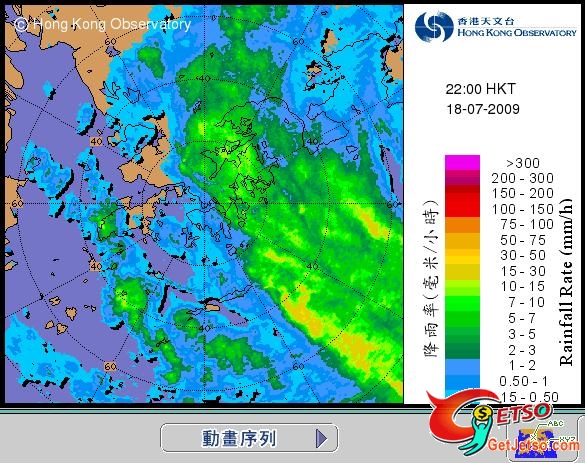The image size is (585, 463).
Task: Click the '3 - 5' legend label
Action: 522,334
